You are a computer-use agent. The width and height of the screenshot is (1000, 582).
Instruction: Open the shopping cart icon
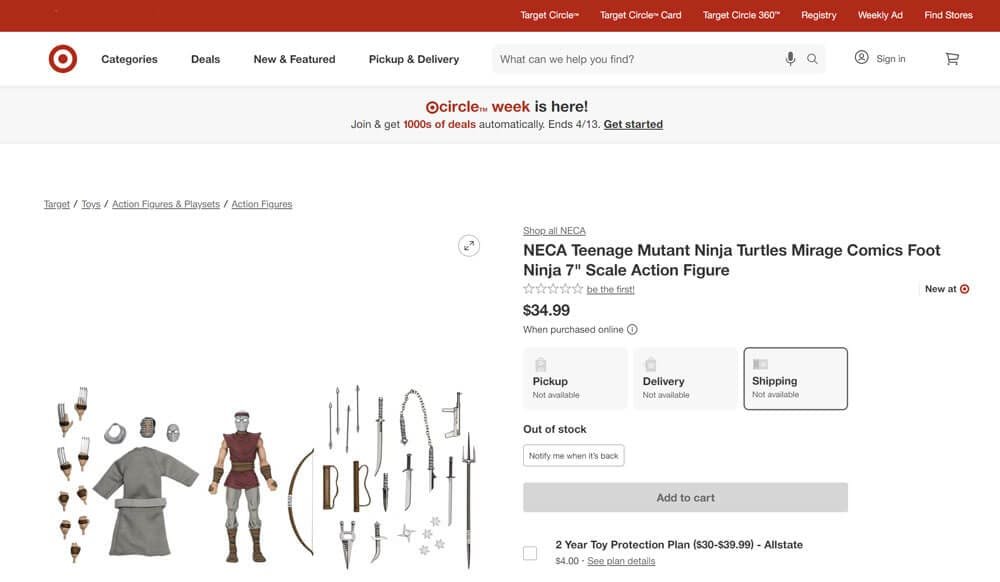click(951, 59)
